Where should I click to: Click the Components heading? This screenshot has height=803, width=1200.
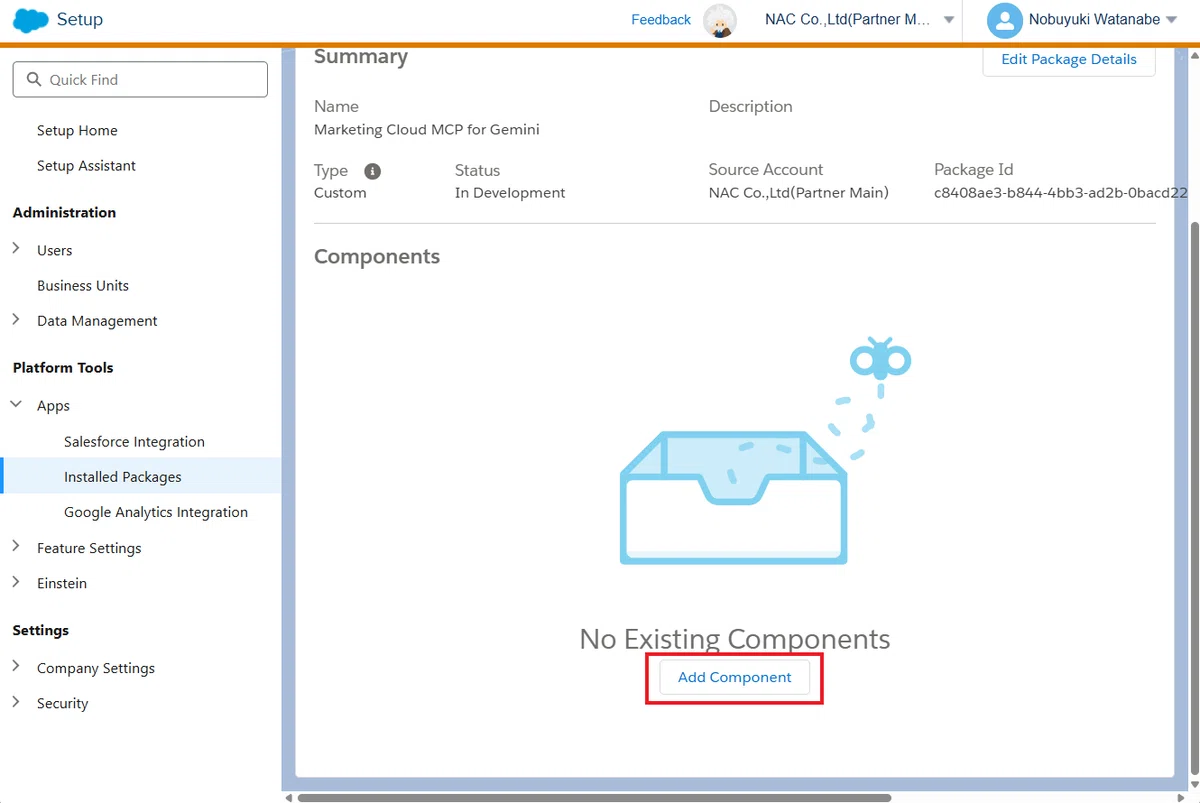(x=377, y=257)
